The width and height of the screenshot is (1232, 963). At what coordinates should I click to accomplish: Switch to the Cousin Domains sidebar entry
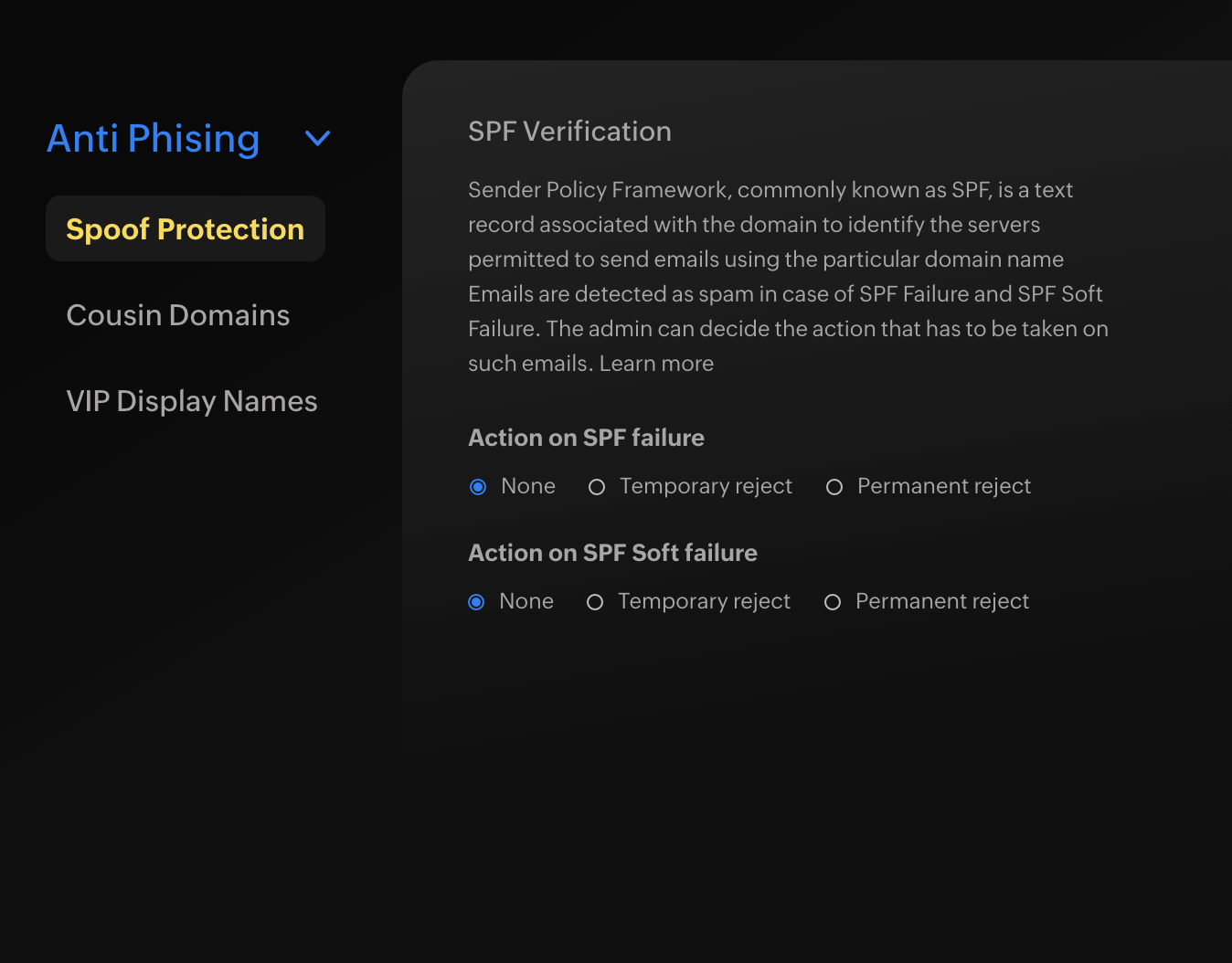point(177,315)
